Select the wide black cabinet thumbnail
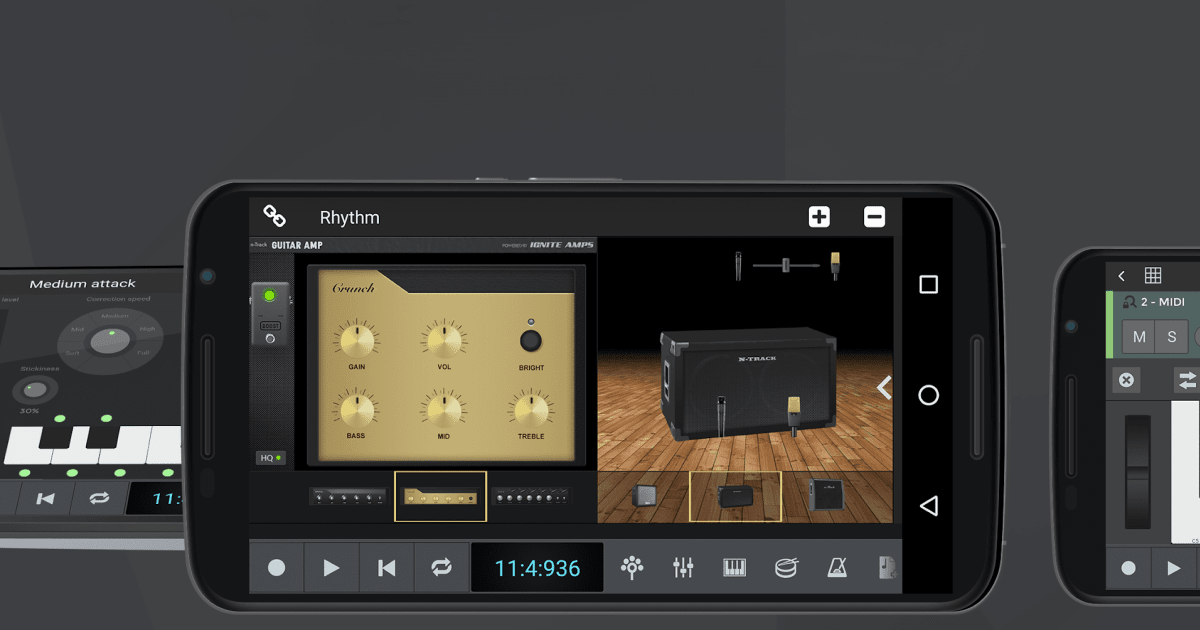The width and height of the screenshot is (1200, 630). pyautogui.click(x=735, y=497)
